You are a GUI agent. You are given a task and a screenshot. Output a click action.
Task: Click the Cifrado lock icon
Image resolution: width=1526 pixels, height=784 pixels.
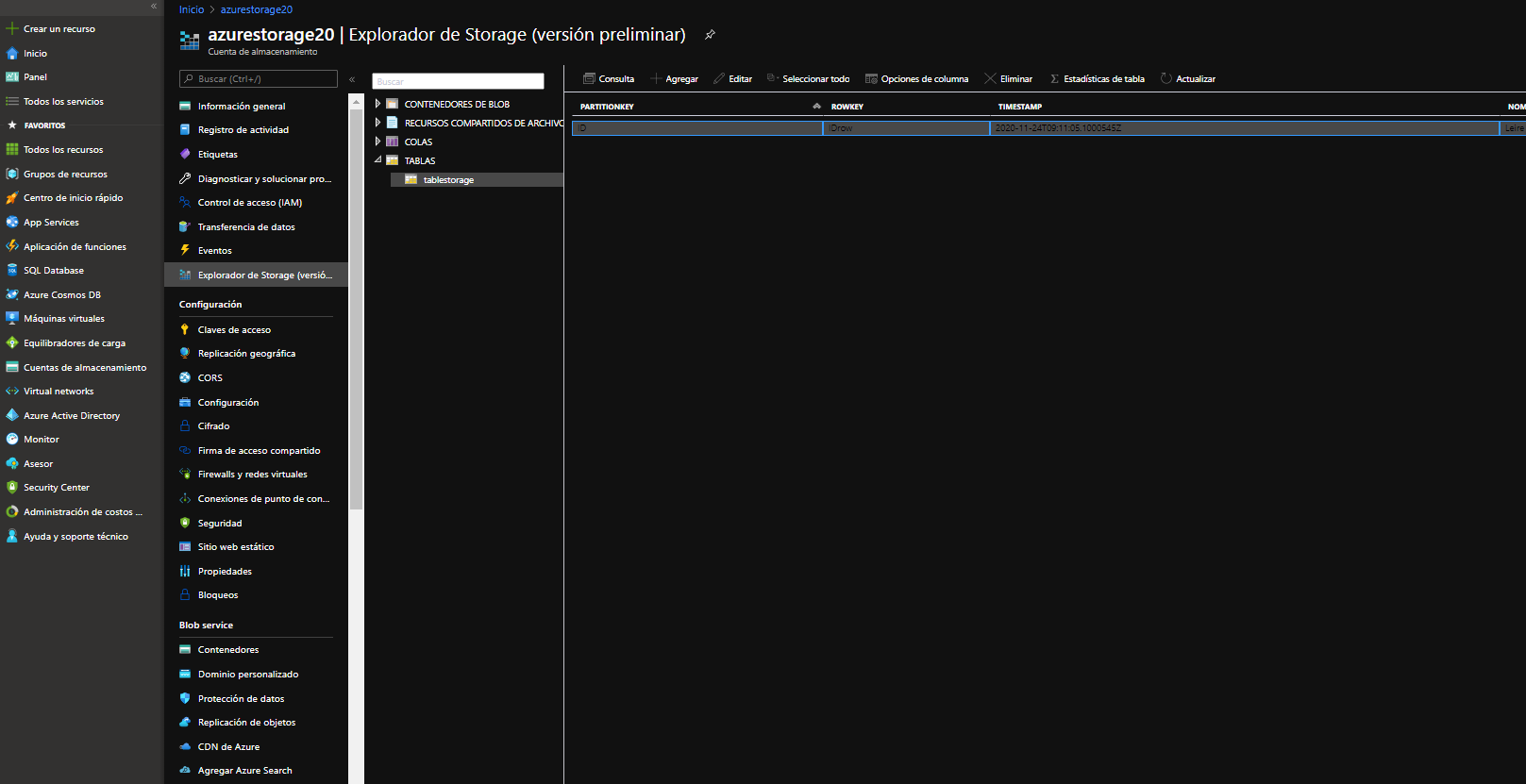coord(185,426)
